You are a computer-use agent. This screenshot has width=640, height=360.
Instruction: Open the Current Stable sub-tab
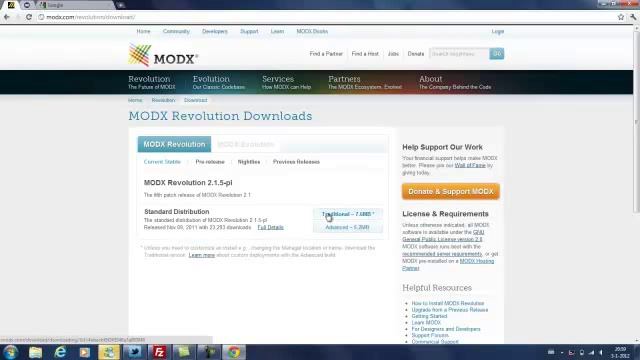(162, 162)
